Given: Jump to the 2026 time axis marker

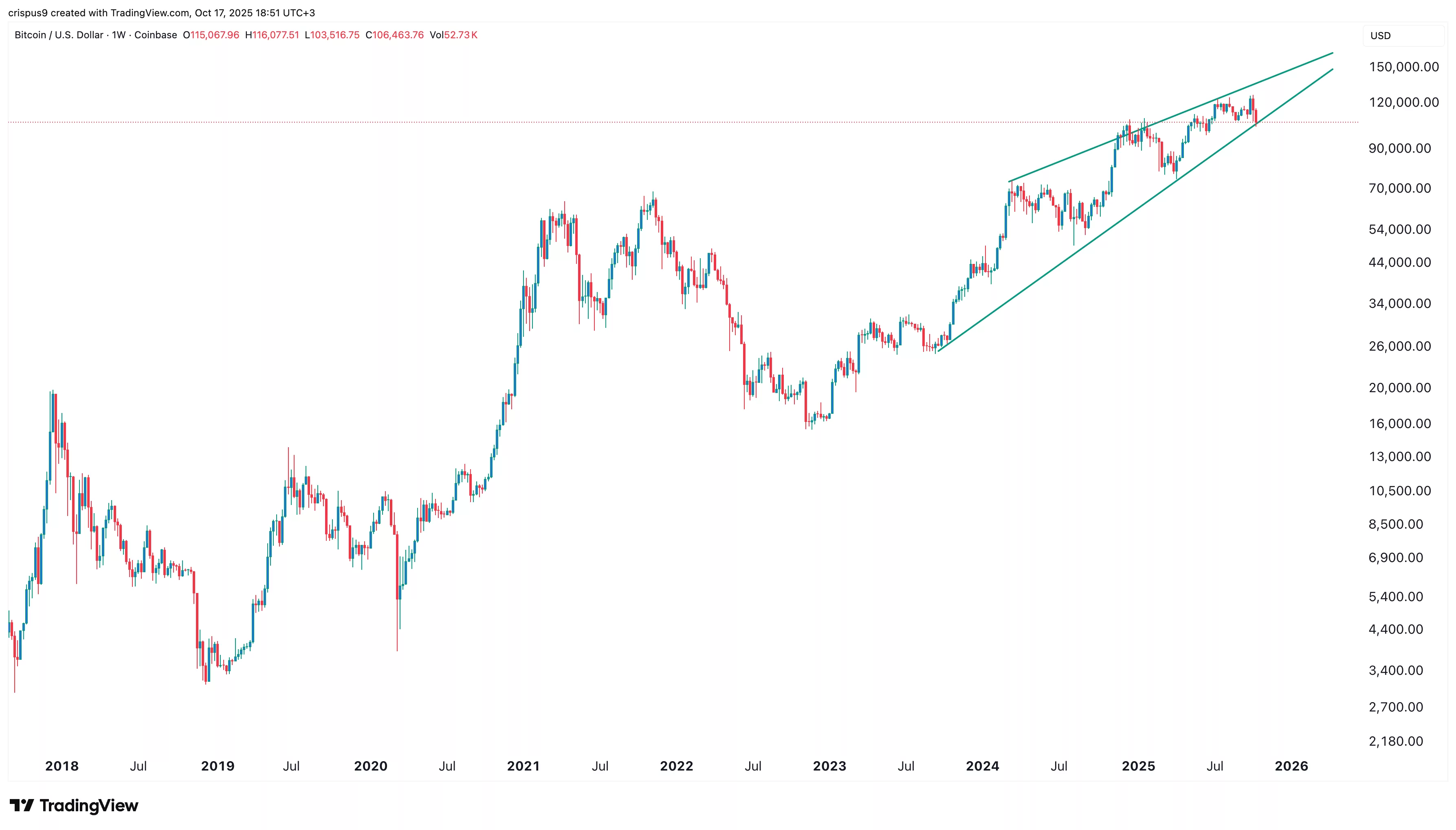Looking at the screenshot, I should coord(1291,766).
